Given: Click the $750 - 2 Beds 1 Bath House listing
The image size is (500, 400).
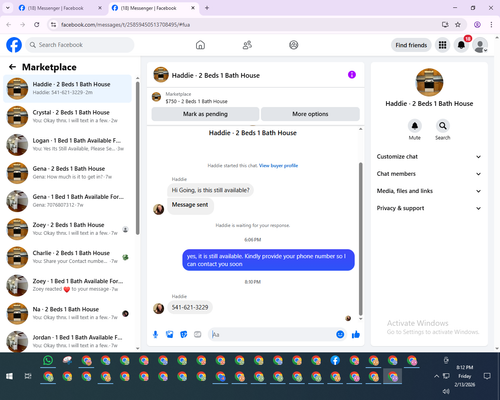Looking at the screenshot, I should point(196,101).
